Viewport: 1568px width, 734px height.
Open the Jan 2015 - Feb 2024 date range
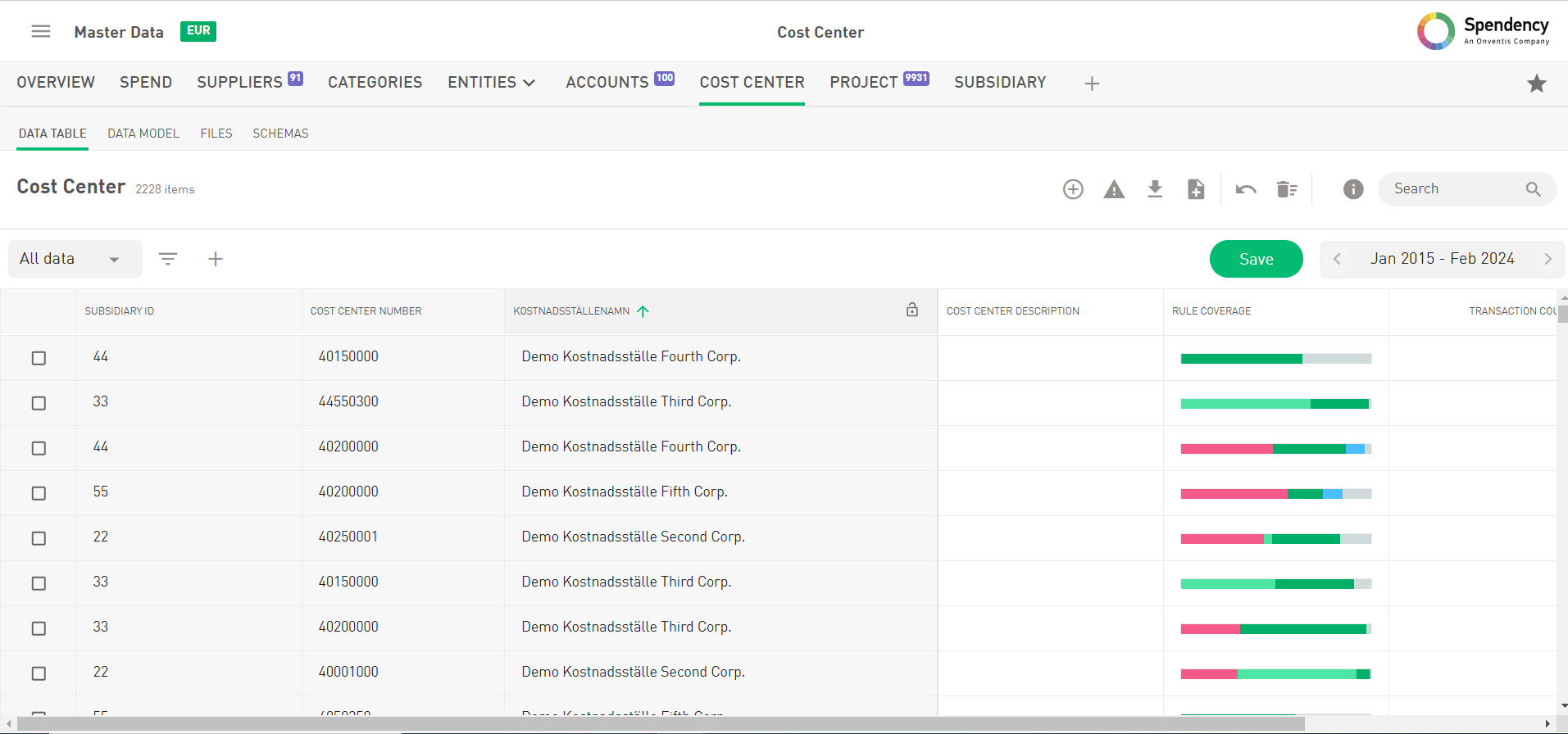(1442, 259)
